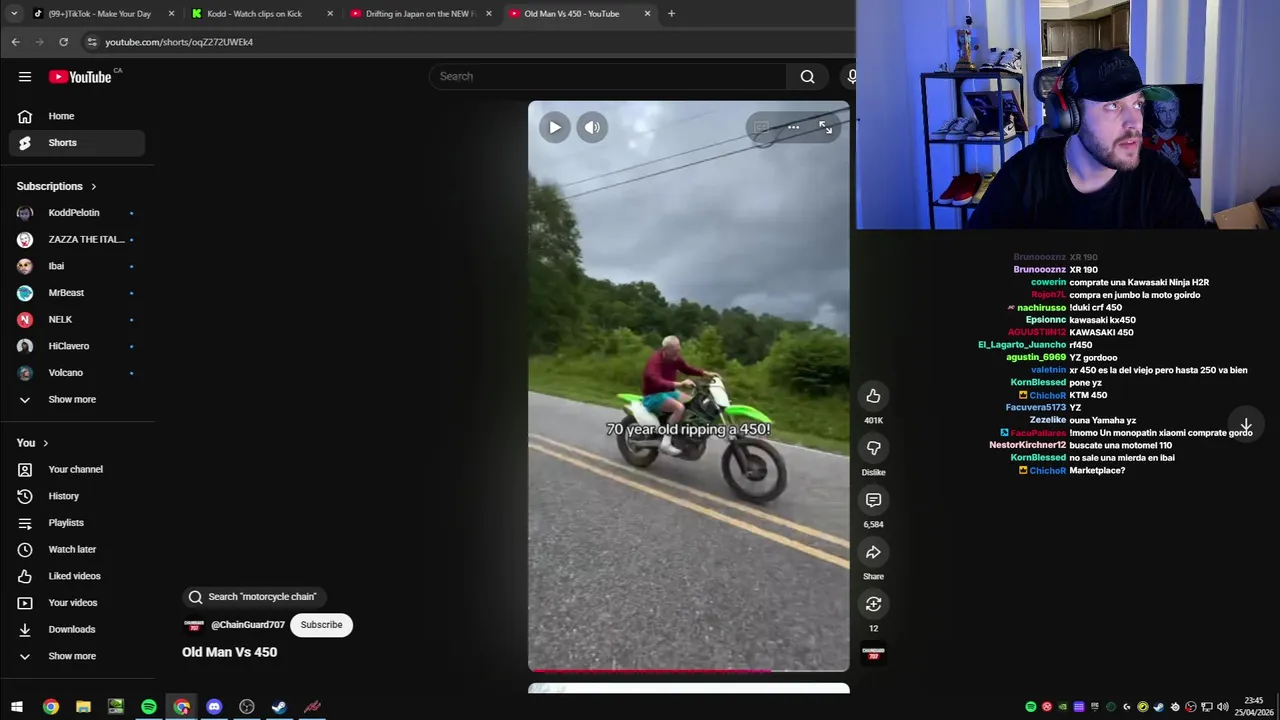1280x720 pixels.
Task: Close the TikTok browser tab
Action: tap(172, 14)
